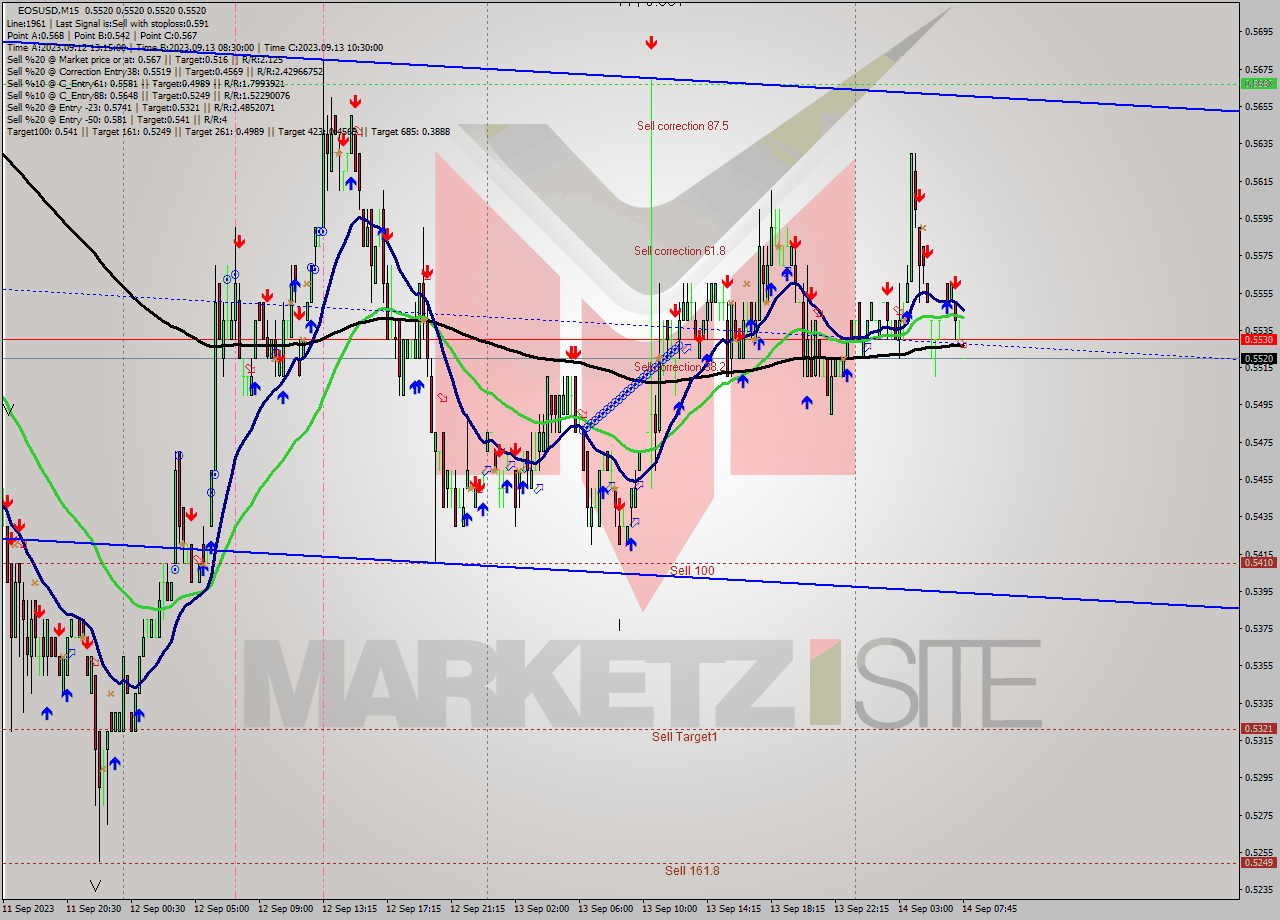Image resolution: width=1280 pixels, height=920 pixels.
Task: Click the red 0.5321 price tag
Action: 1258,729
